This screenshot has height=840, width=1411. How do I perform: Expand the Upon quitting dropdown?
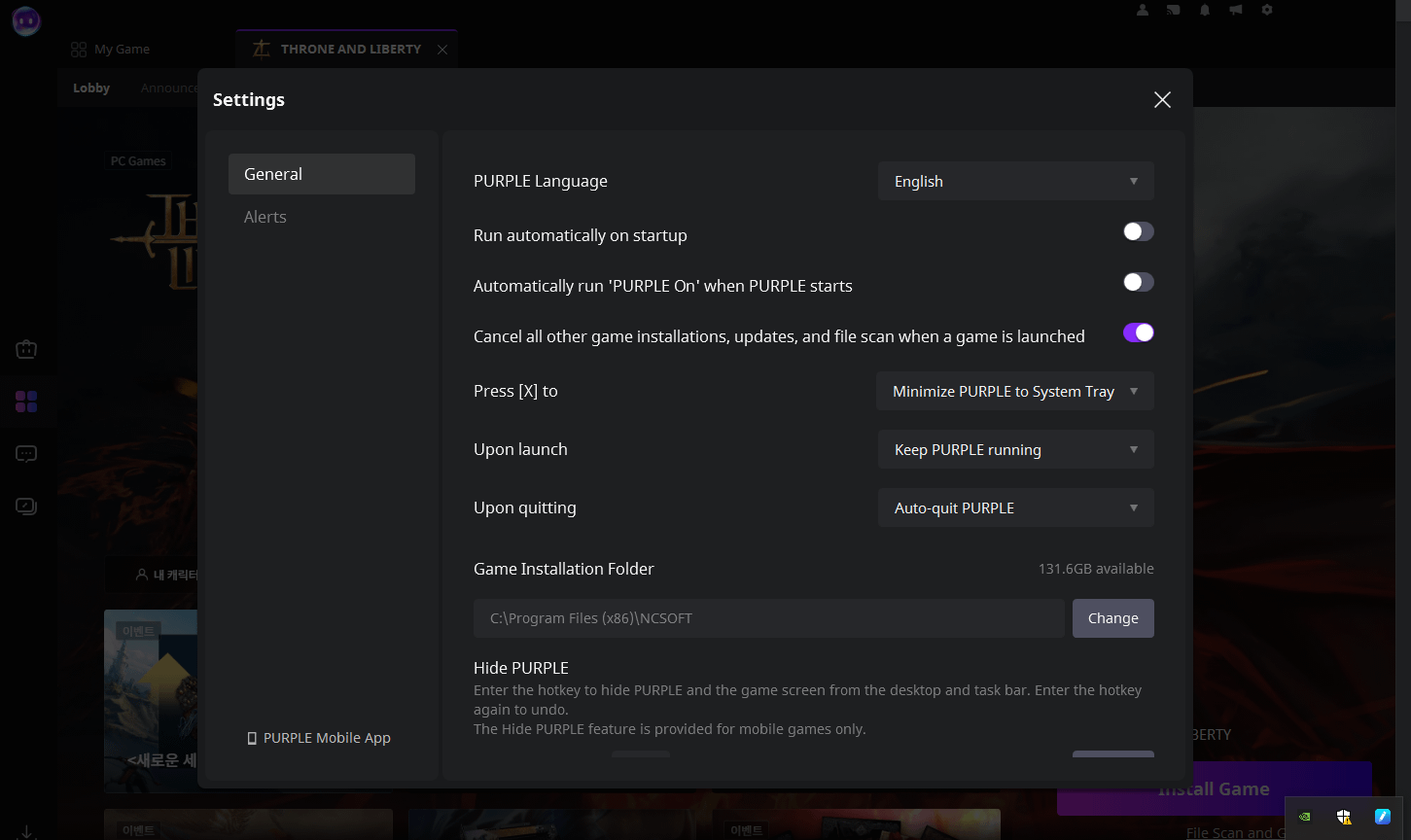click(1016, 507)
